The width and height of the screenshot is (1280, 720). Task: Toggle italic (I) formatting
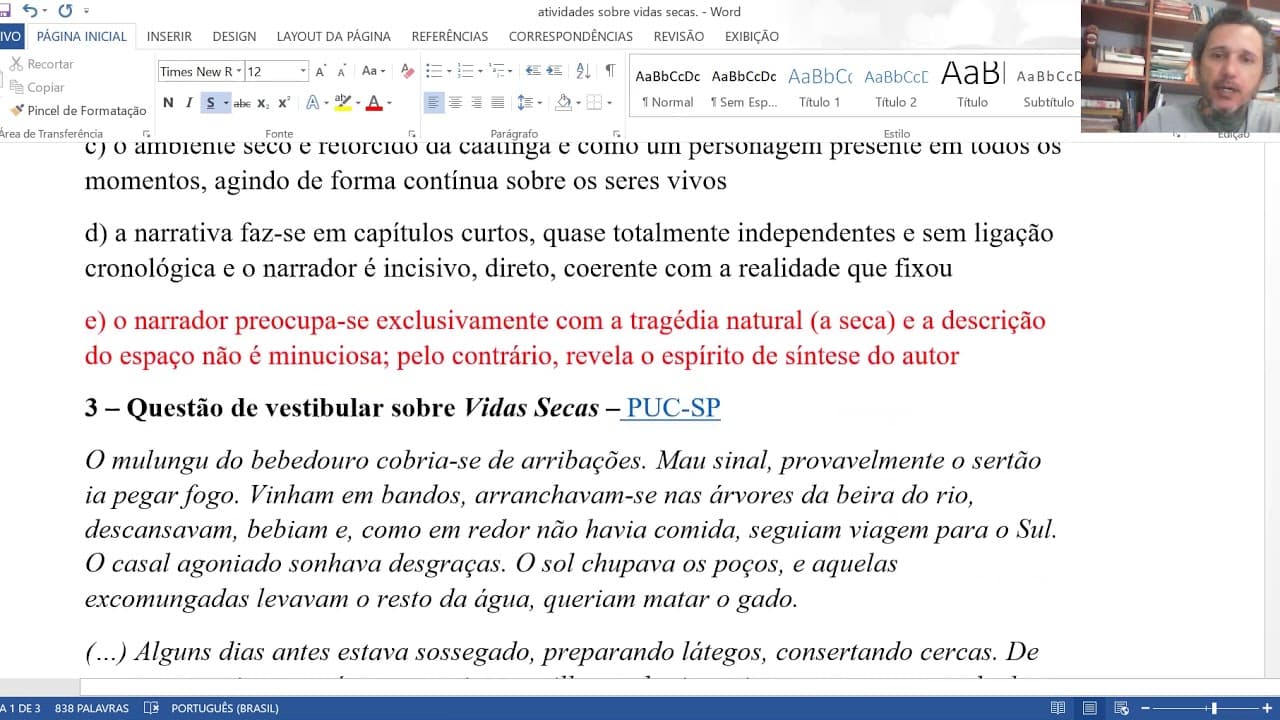pyautogui.click(x=188, y=103)
